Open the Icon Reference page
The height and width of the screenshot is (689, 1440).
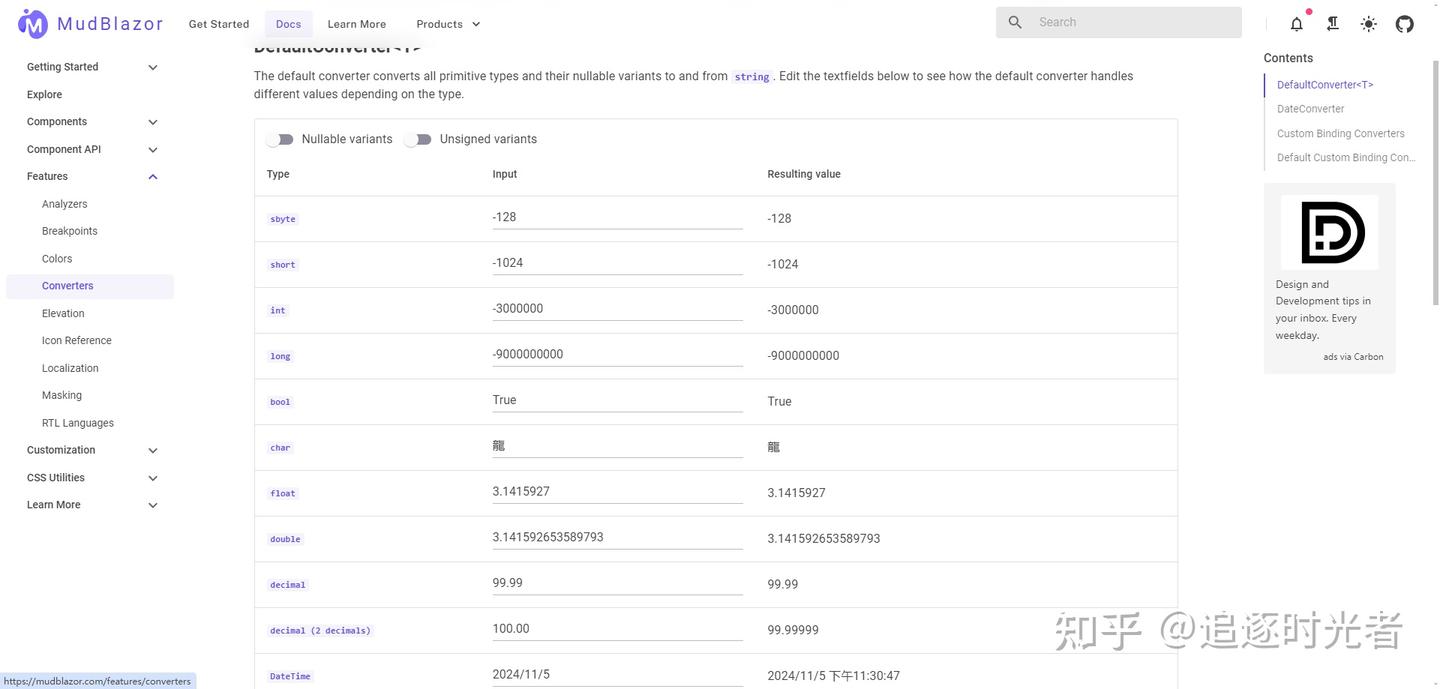point(77,340)
